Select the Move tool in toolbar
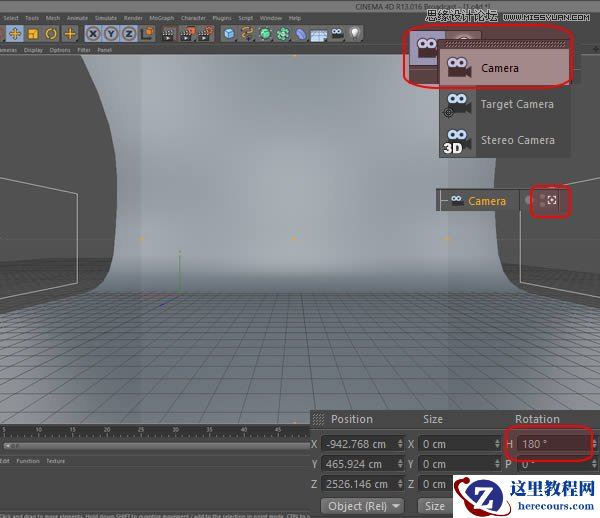 click(x=15, y=34)
